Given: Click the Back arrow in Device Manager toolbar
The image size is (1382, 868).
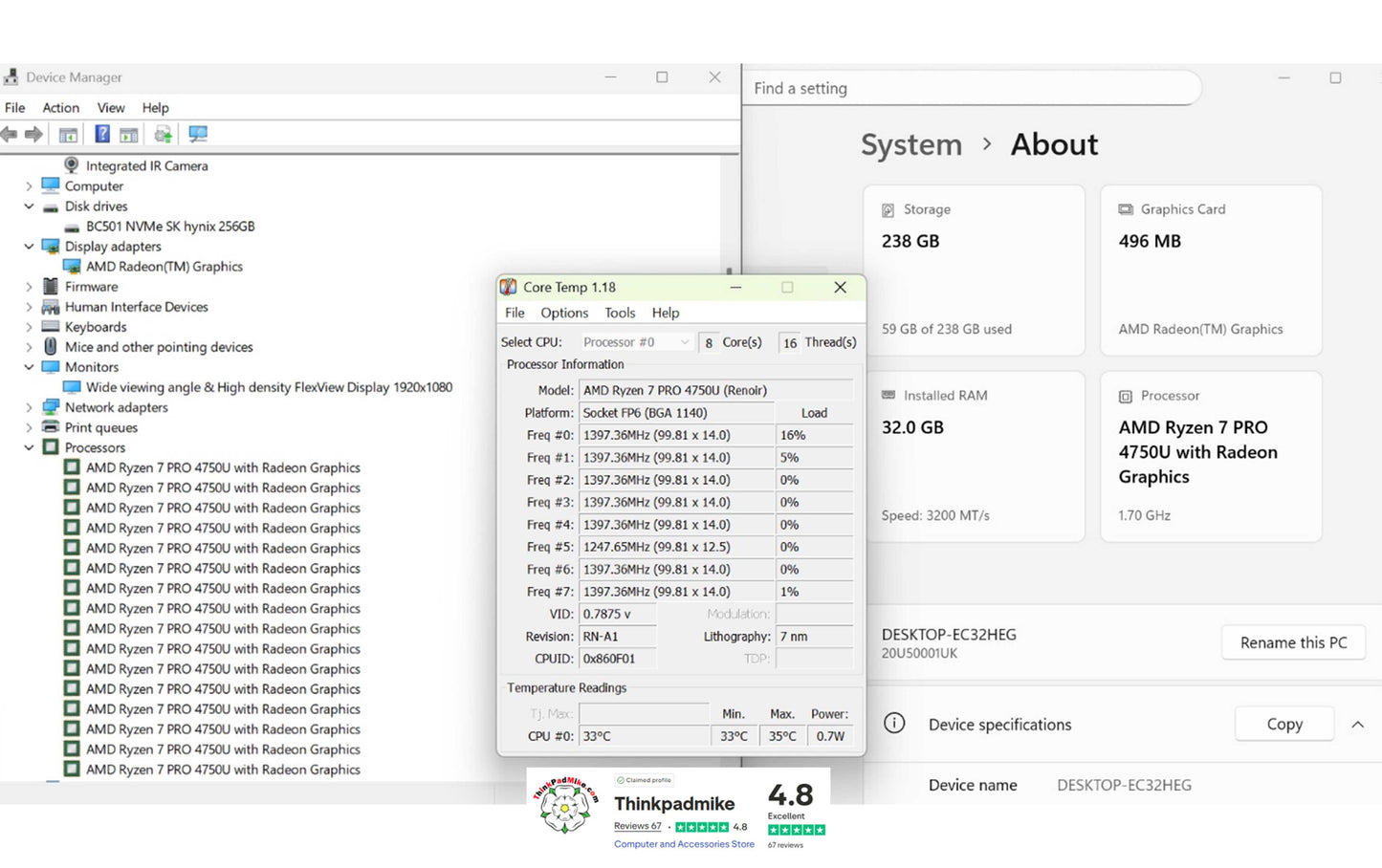Looking at the screenshot, I should point(10,134).
